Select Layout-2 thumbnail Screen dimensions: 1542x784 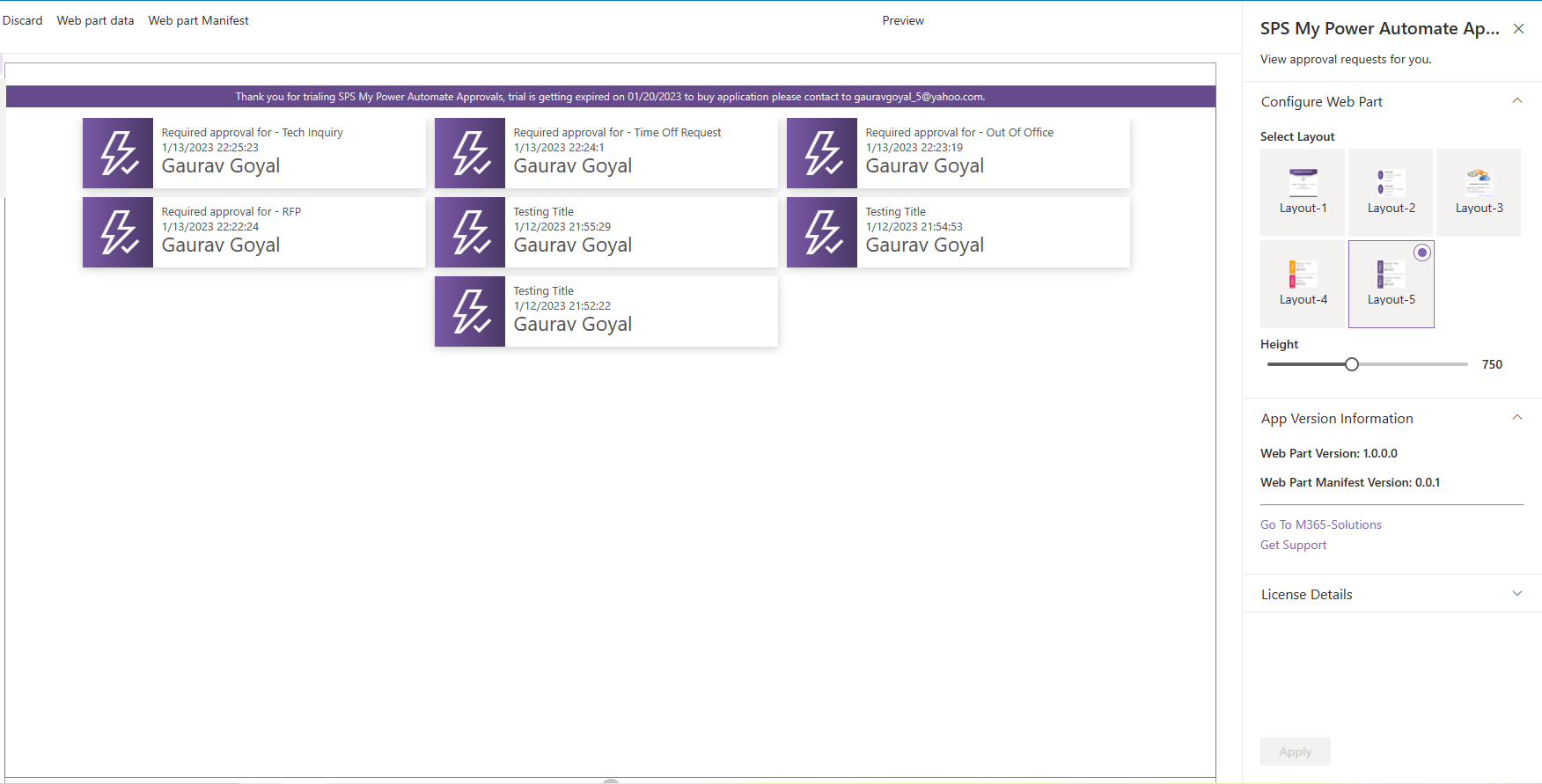click(1391, 192)
